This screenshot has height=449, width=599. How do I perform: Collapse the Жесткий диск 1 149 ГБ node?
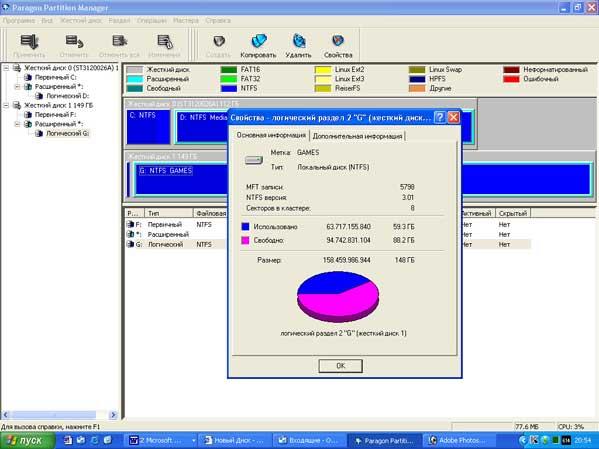pyautogui.click(x=6, y=105)
